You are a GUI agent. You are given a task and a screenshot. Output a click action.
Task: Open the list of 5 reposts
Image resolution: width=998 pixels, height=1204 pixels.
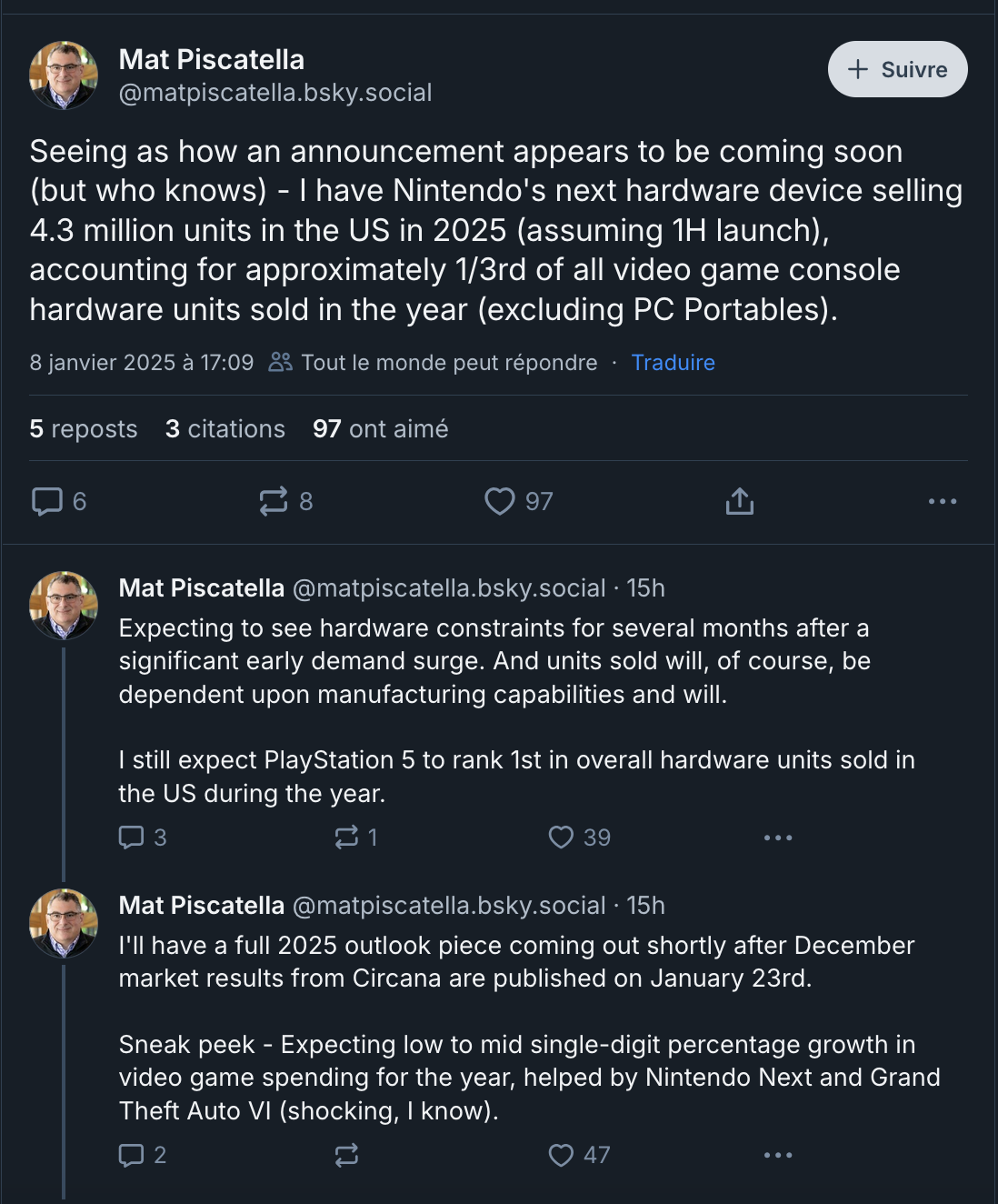point(84,428)
